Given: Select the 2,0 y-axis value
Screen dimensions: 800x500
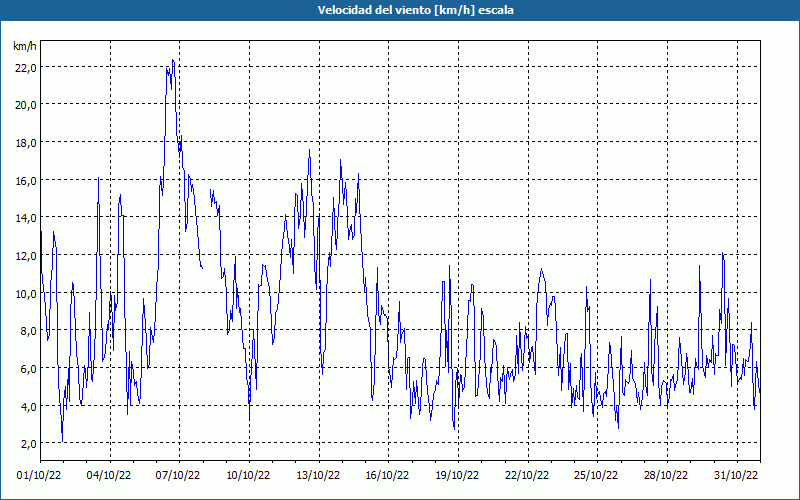Looking at the screenshot, I should (x=28, y=444).
